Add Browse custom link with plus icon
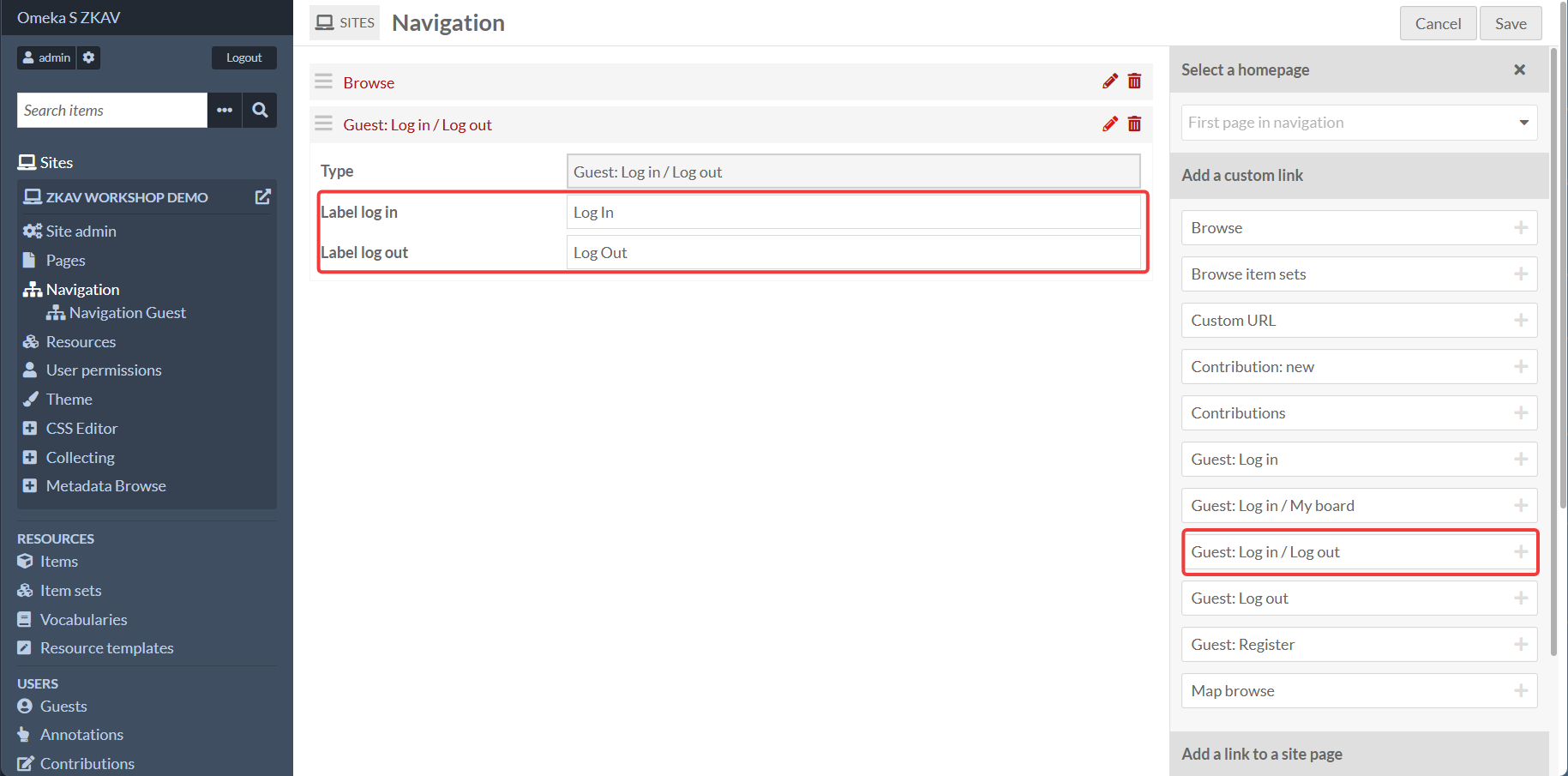This screenshot has width=1568, height=776. (x=1521, y=227)
